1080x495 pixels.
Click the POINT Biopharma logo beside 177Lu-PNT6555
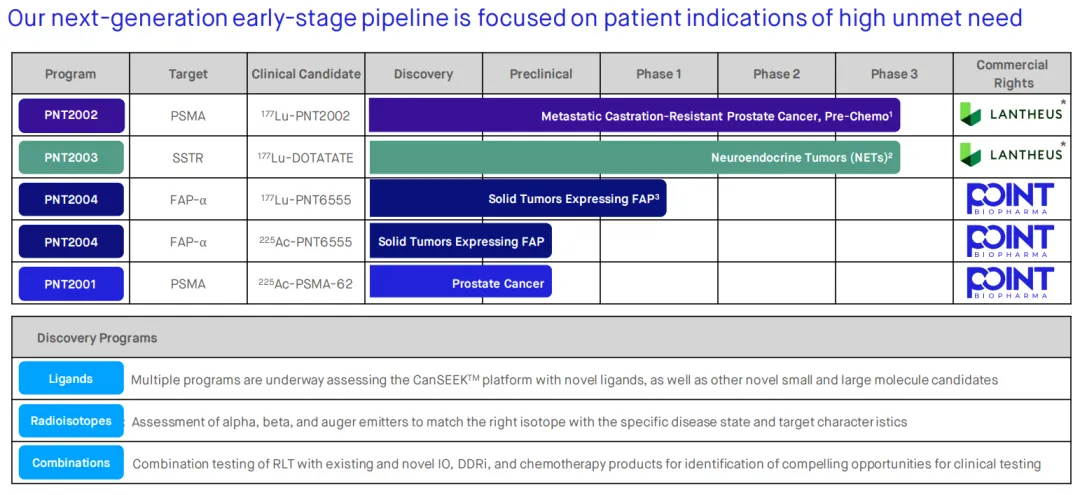tap(1010, 199)
